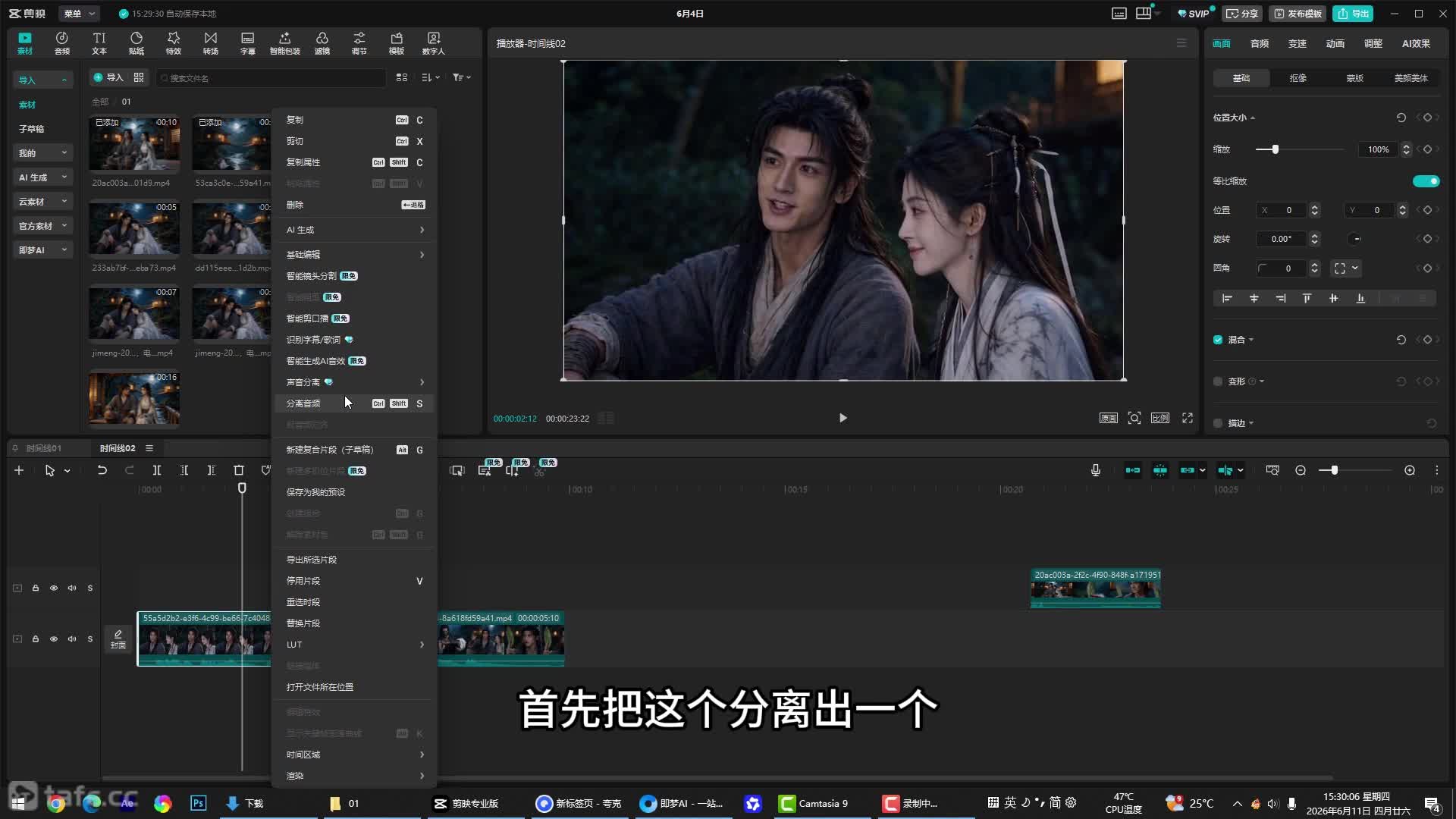Open the 调节 adjustment tool
Screen dimensions: 1456x819
[359, 43]
